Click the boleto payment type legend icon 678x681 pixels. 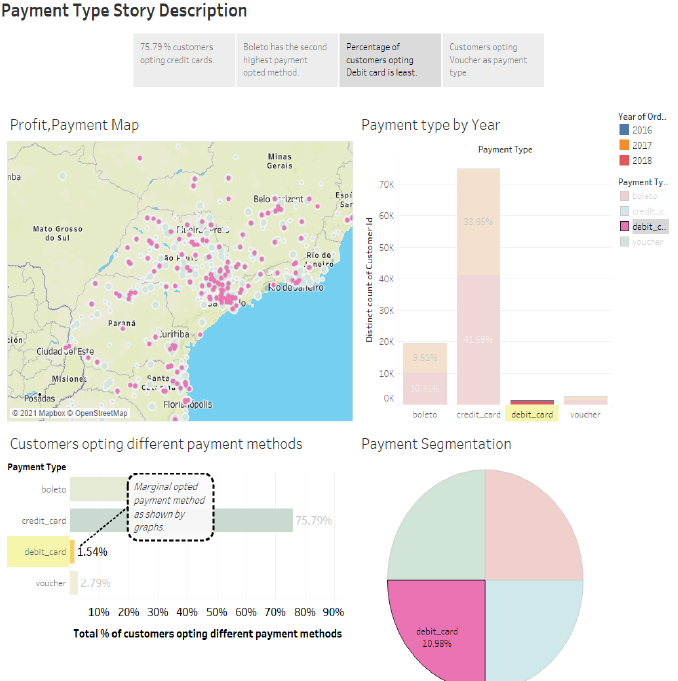point(624,196)
